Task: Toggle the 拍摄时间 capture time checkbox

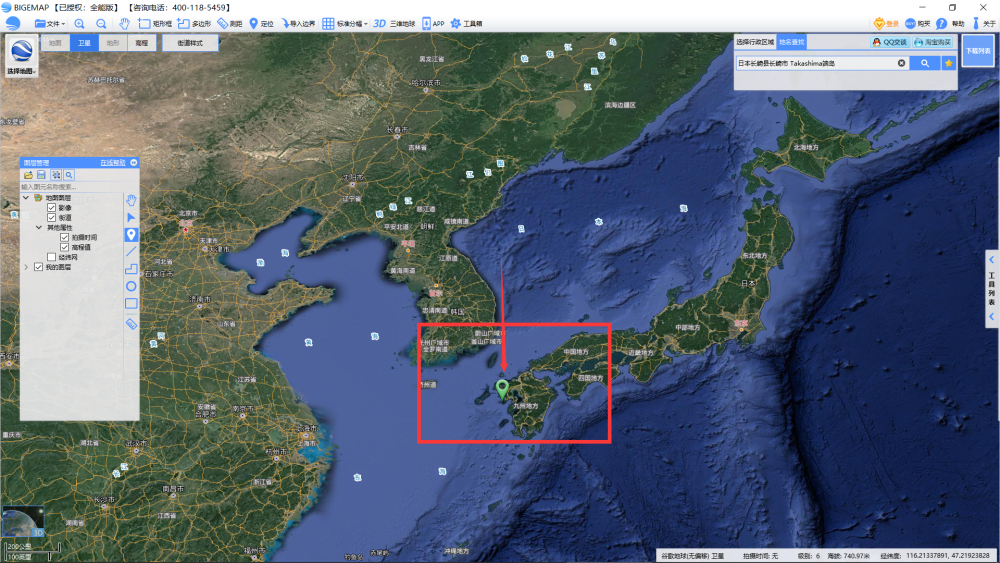Action: 64,237
